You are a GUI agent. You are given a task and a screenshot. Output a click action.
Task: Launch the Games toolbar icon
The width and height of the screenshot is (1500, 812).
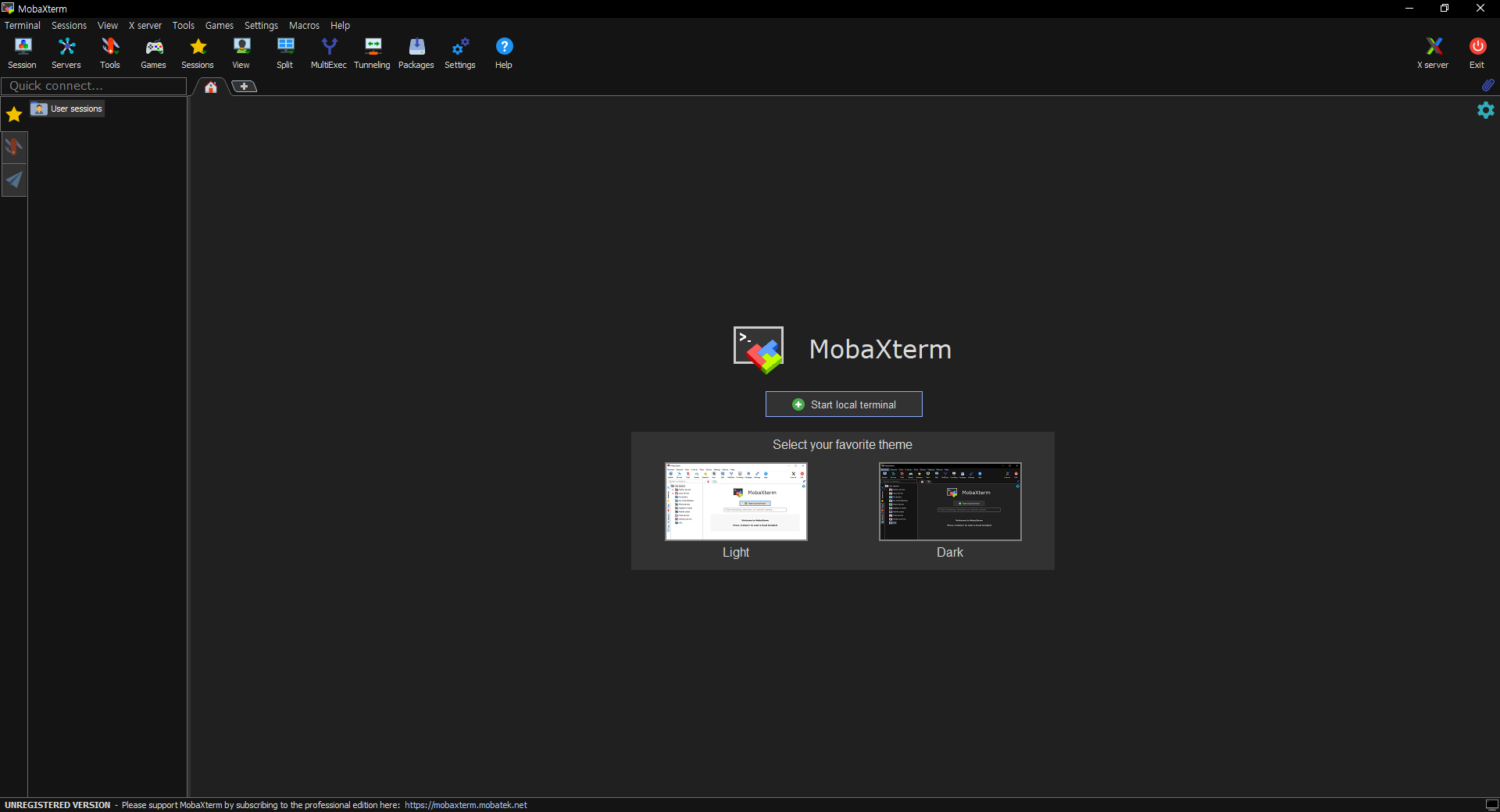(154, 54)
